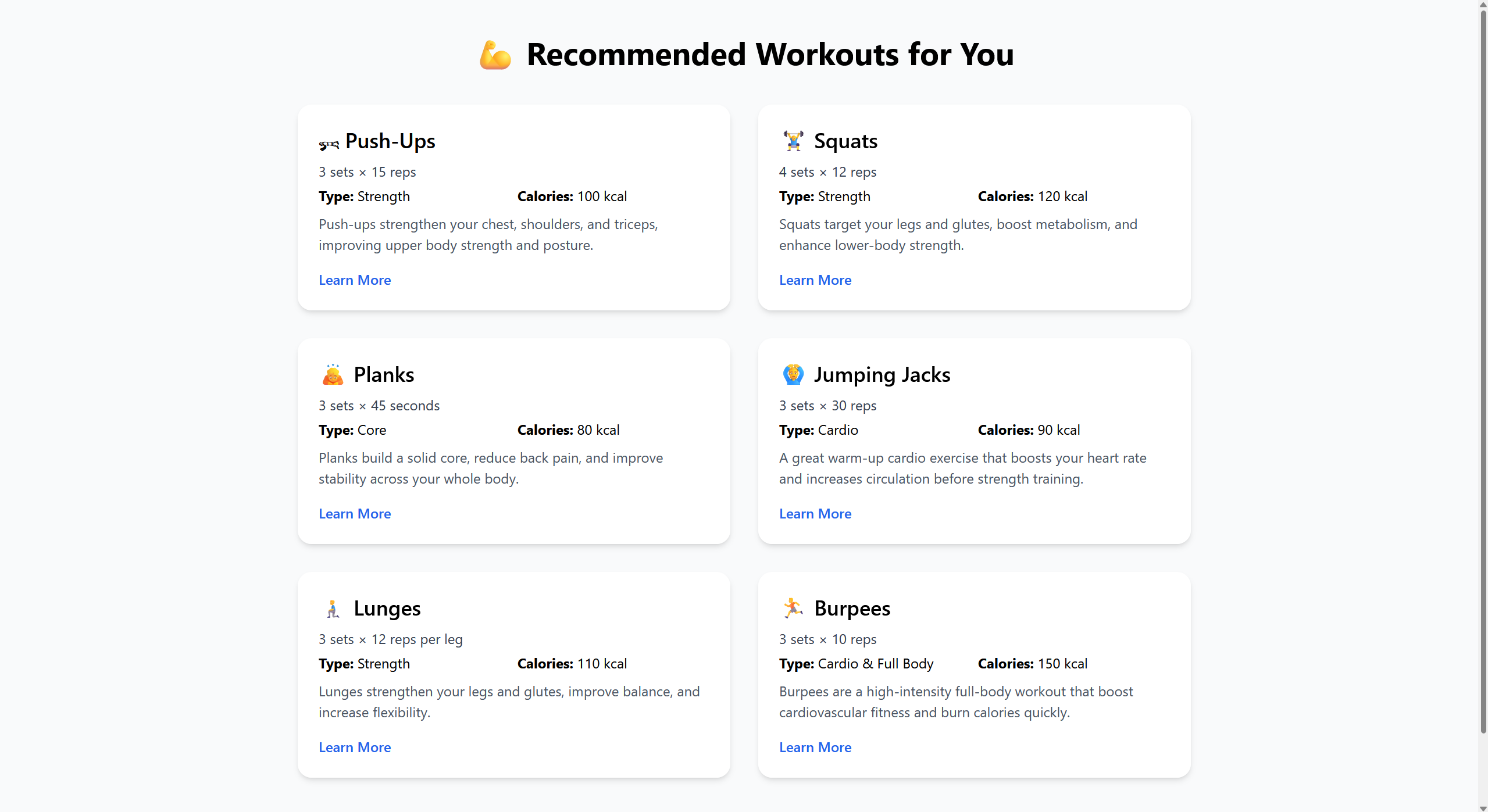Click the Jumping Jacks card title
1488x812 pixels.
pyautogui.click(x=882, y=375)
